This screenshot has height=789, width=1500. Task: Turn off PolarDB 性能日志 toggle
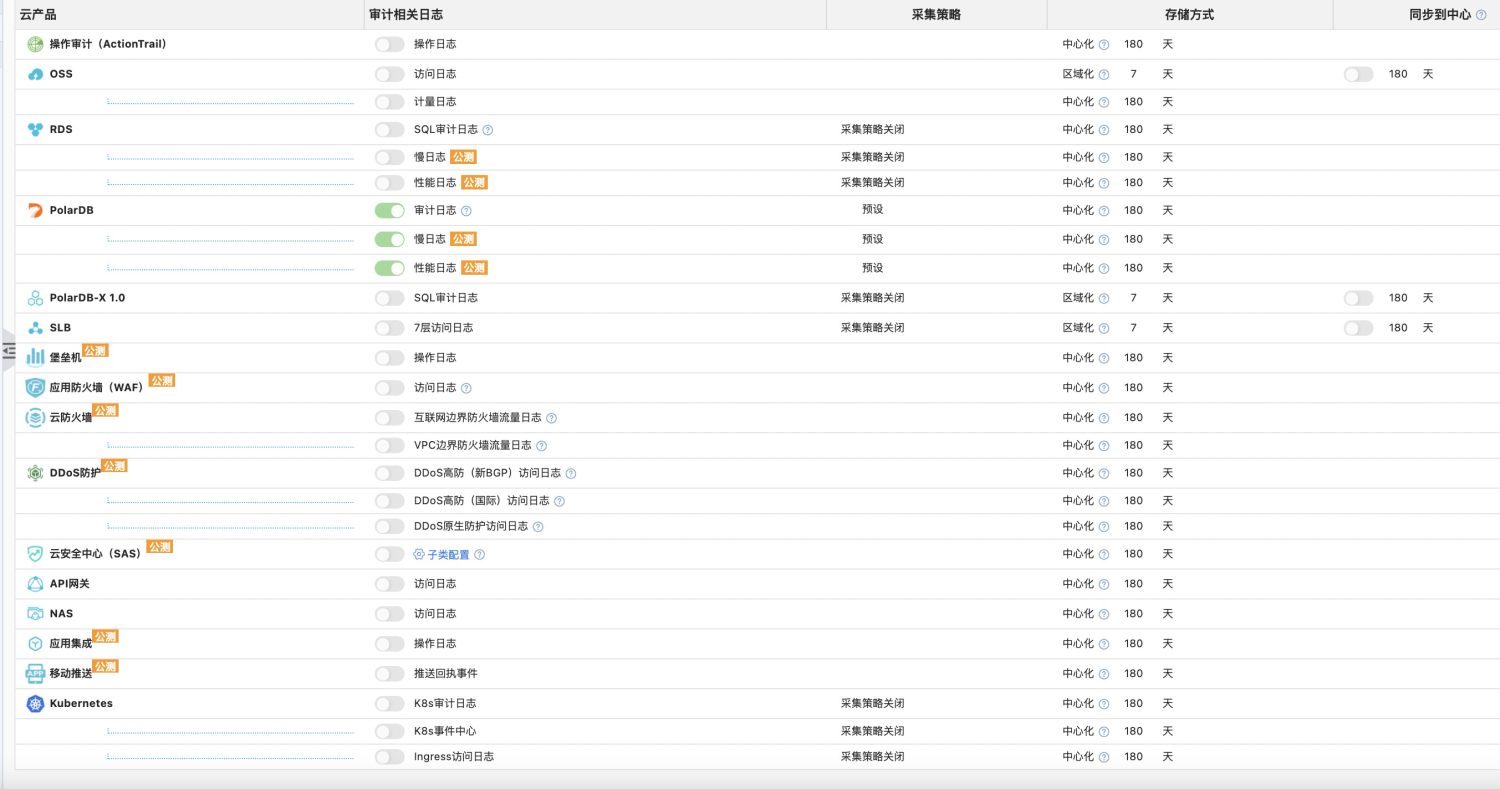(x=389, y=268)
